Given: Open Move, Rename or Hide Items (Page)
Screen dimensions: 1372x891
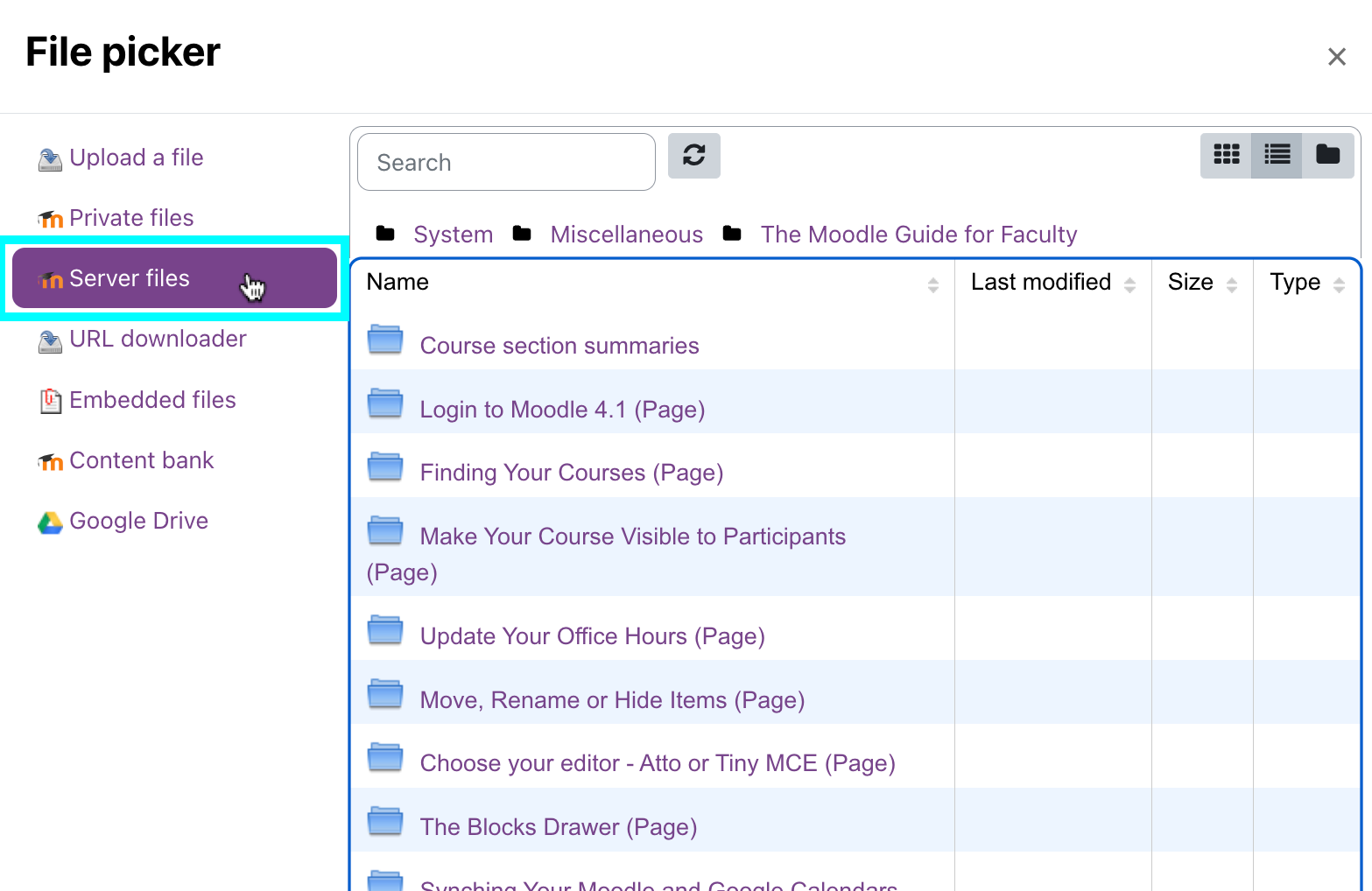Looking at the screenshot, I should [612, 700].
